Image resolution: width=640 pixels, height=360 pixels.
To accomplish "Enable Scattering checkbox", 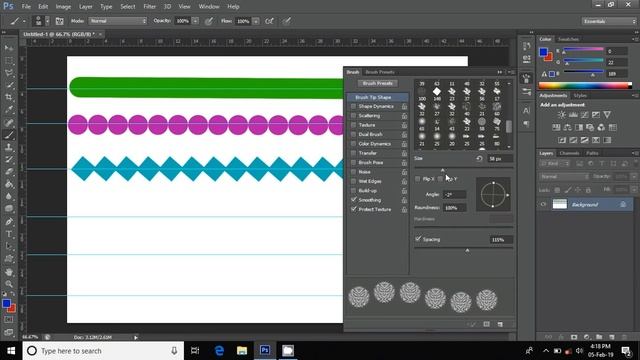I will 353,116.
